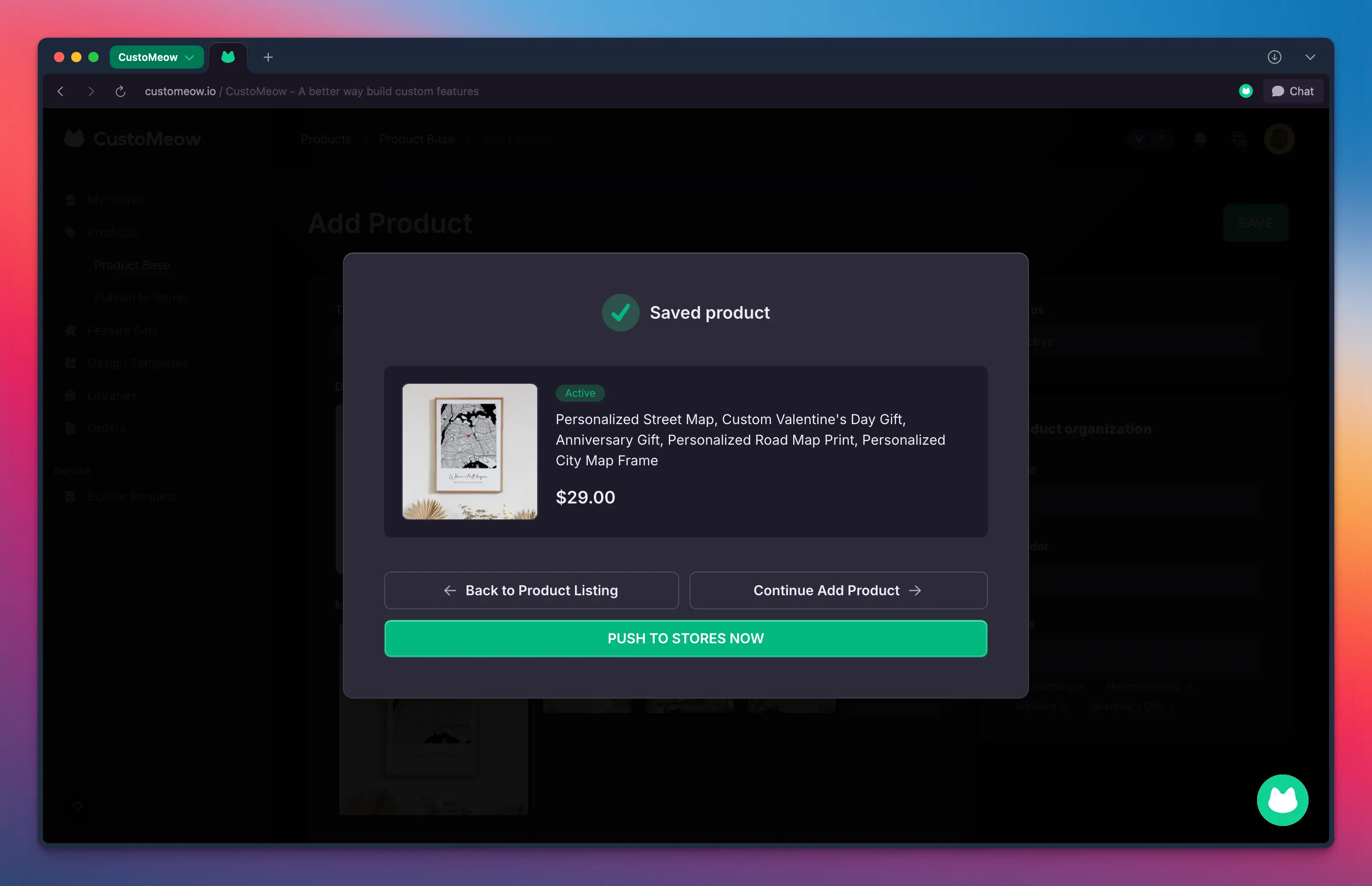Viewport: 1372px width, 886px height.
Task: Go Back to Product Listing
Action: click(531, 590)
